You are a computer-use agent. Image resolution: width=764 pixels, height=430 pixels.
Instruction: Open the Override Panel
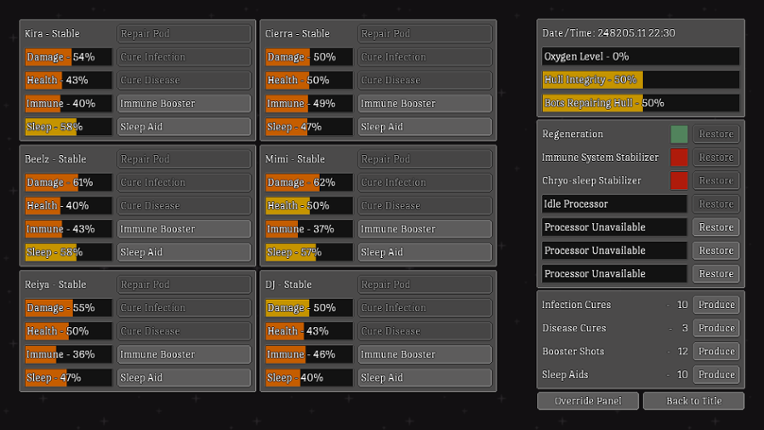pos(588,401)
